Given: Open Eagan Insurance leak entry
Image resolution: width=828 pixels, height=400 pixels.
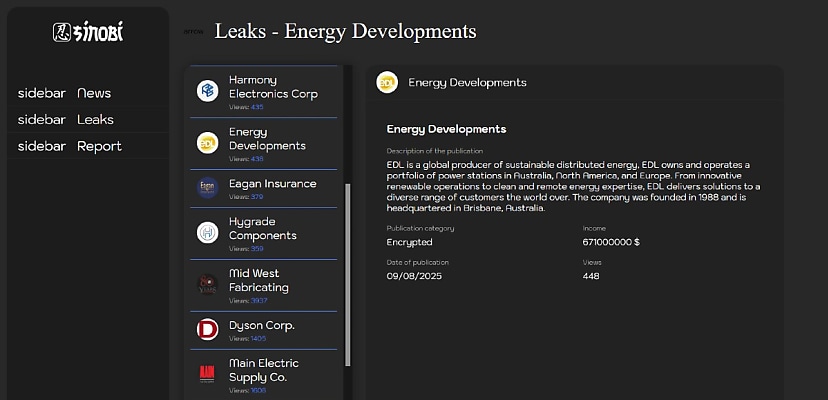Looking at the screenshot, I should tap(264, 189).
